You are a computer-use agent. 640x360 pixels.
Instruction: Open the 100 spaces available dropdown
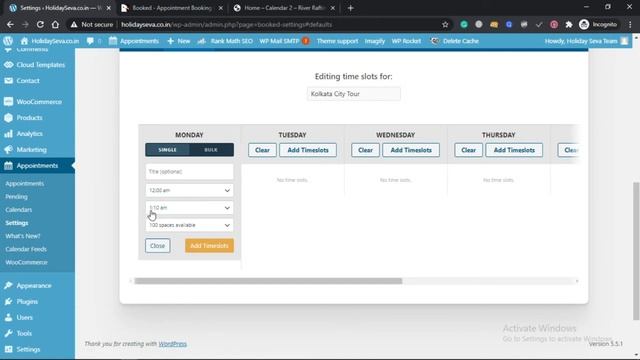(x=189, y=225)
